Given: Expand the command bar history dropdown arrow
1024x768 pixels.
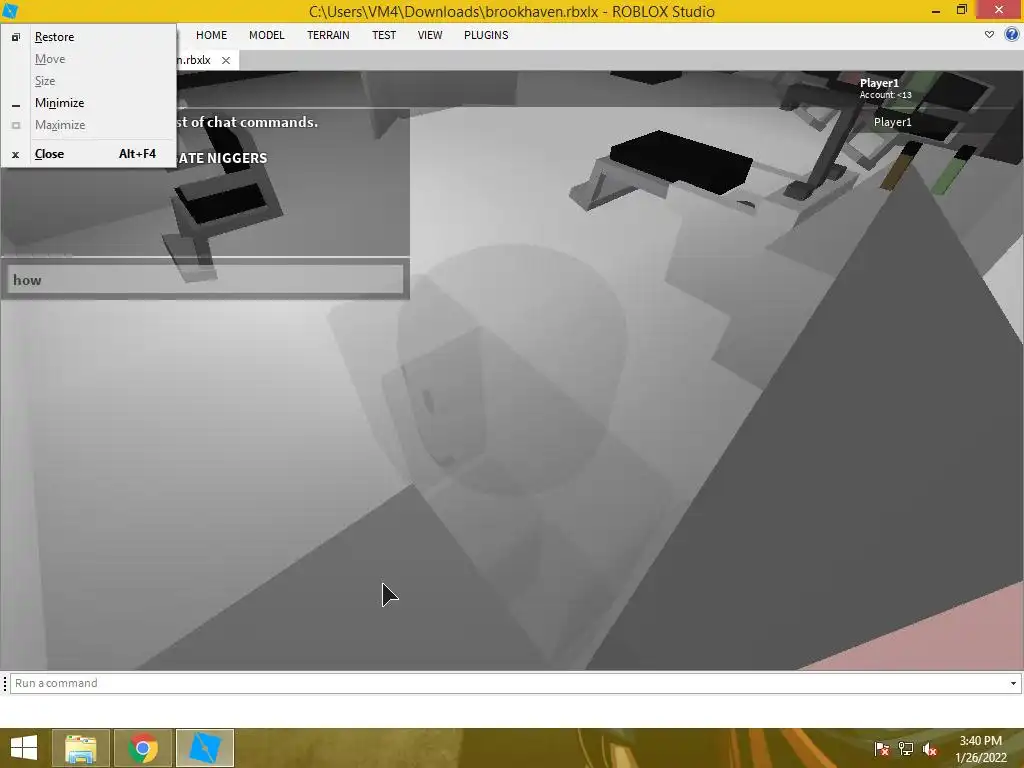Looking at the screenshot, I should [x=1014, y=683].
